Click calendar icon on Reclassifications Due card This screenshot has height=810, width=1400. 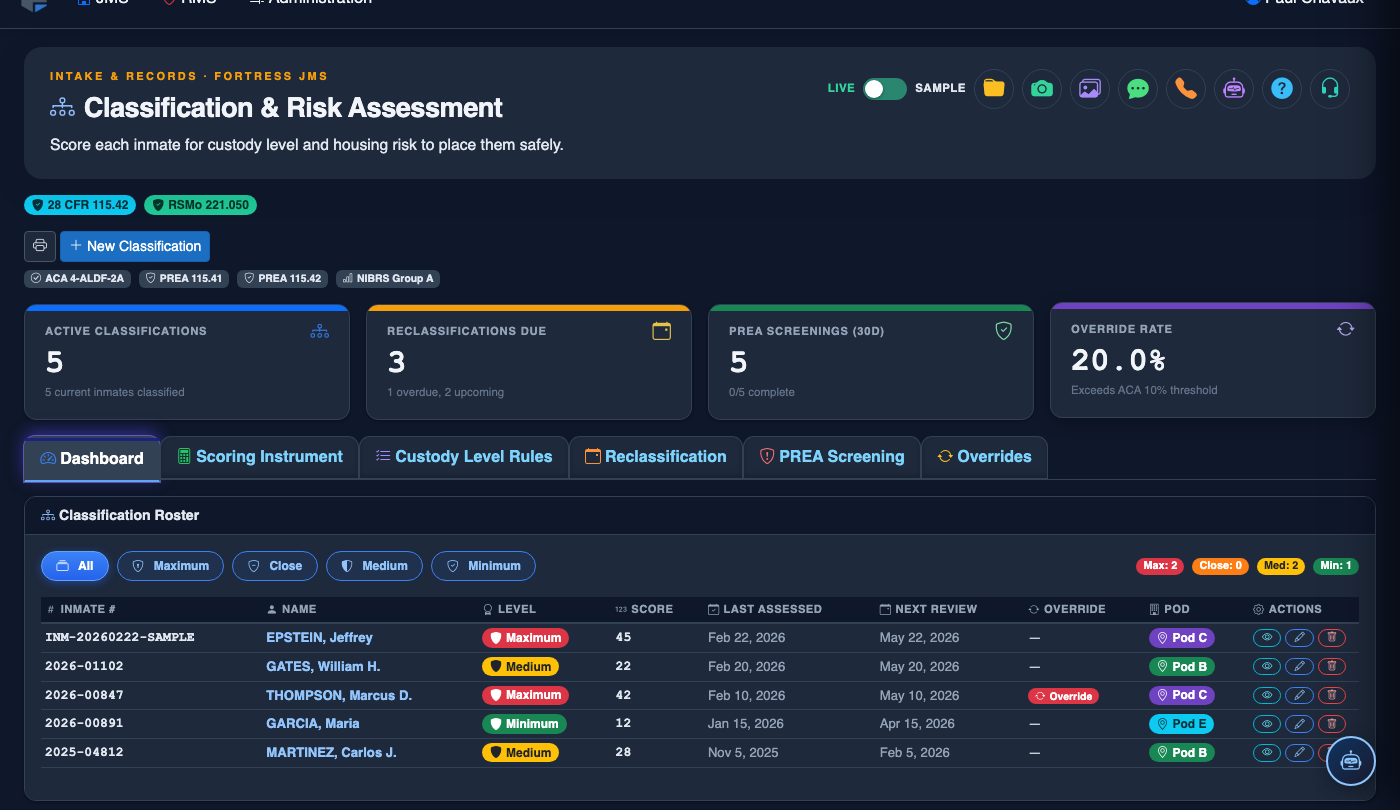pos(662,330)
